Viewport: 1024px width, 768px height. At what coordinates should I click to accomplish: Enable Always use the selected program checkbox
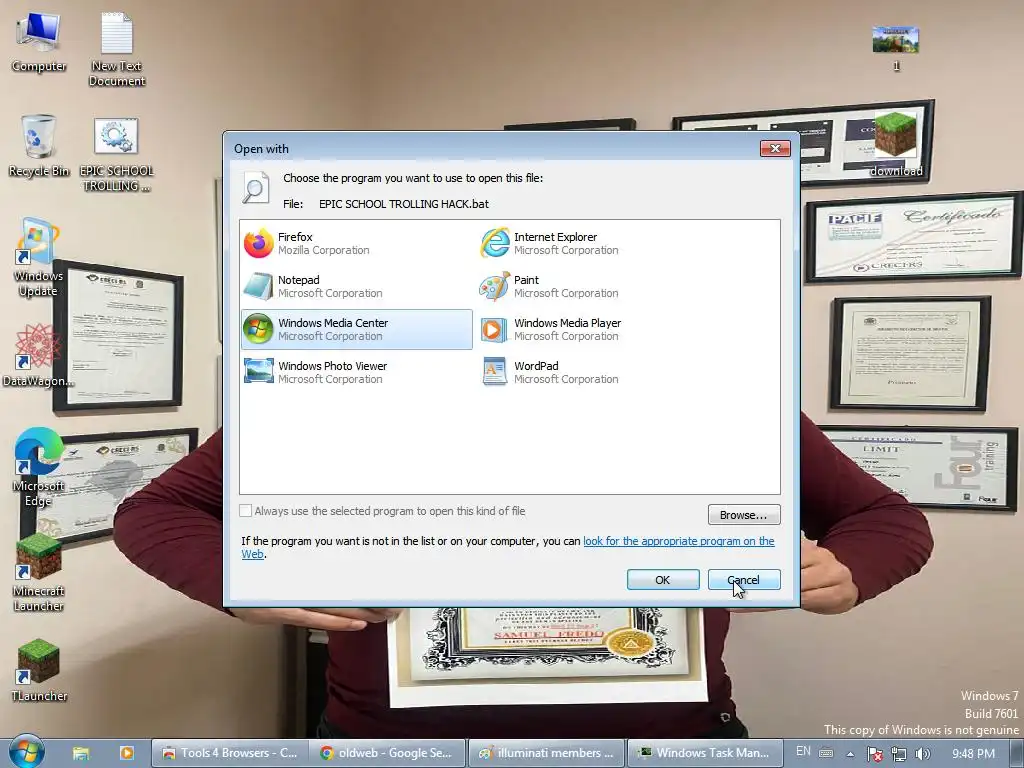click(x=246, y=511)
